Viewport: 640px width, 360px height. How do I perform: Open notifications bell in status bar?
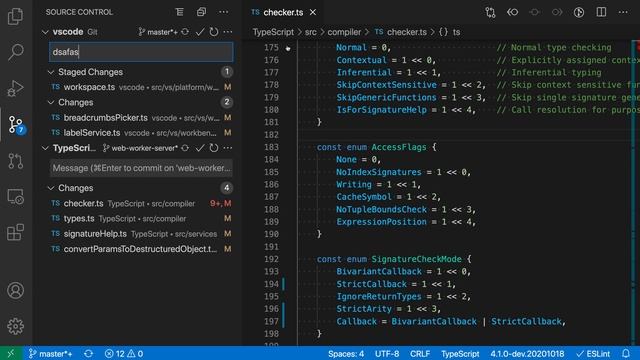click(626, 353)
